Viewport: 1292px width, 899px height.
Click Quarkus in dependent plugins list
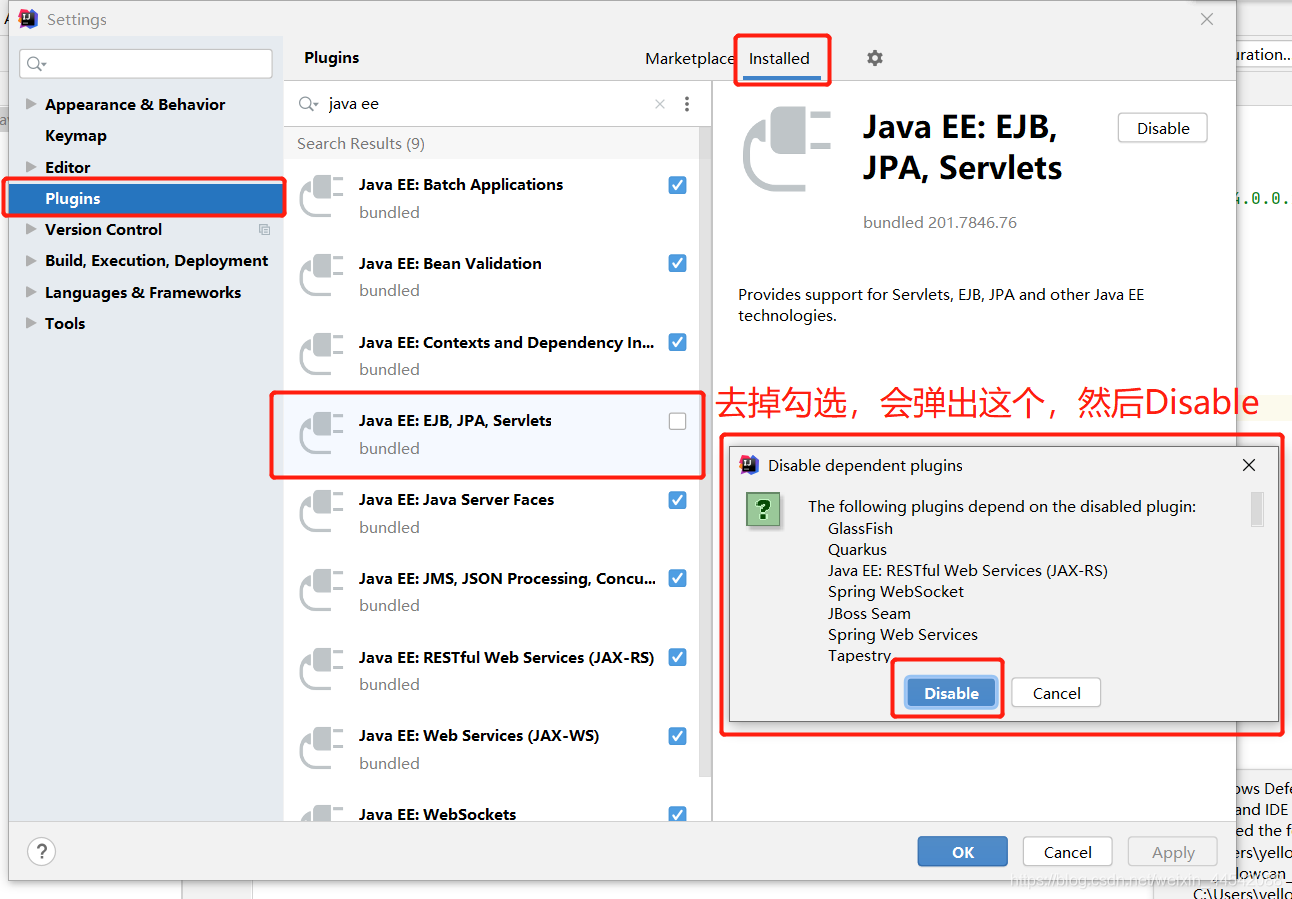pyautogui.click(x=857, y=549)
